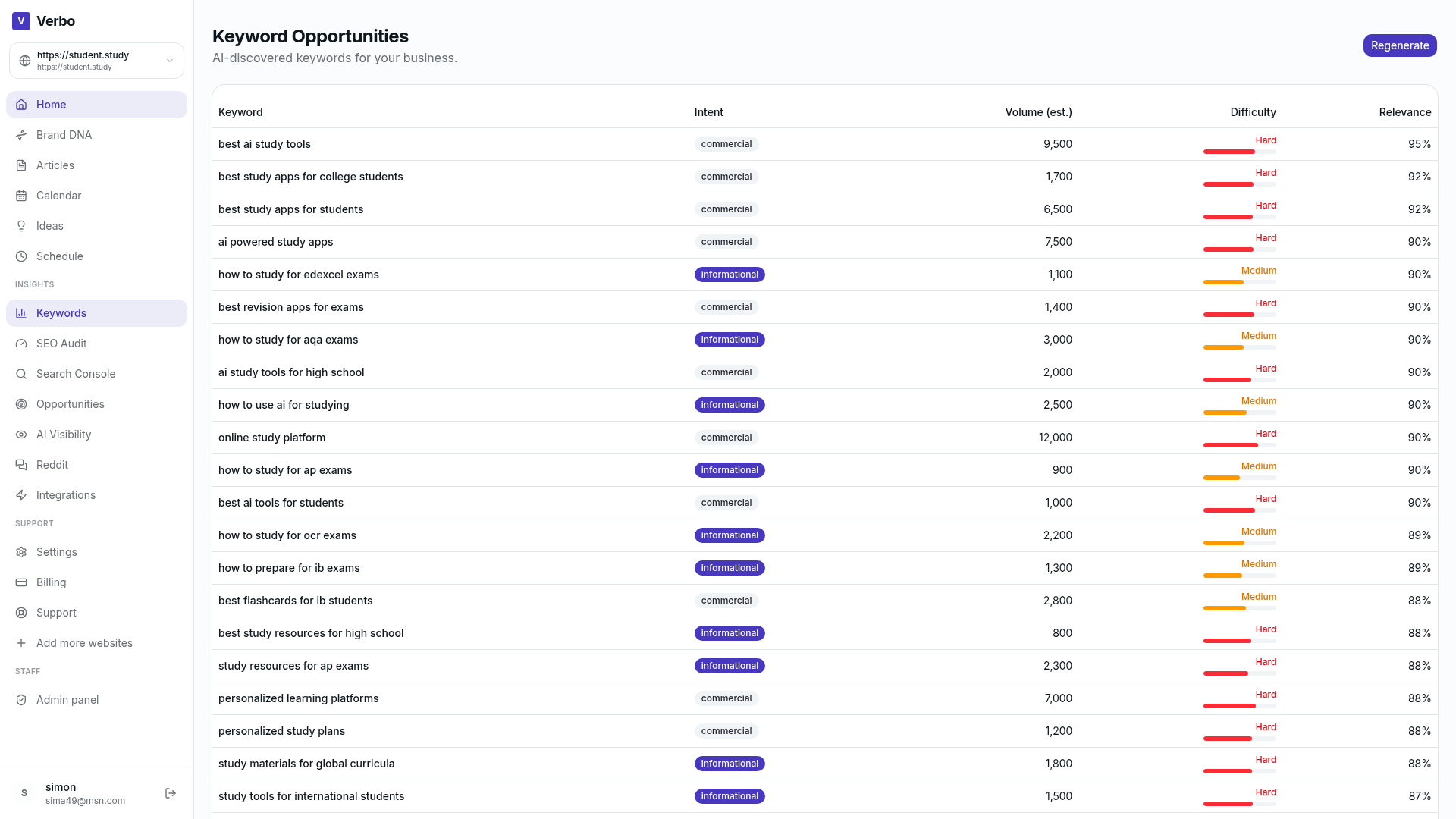The width and height of the screenshot is (1456, 819).
Task: Open the Keywords menu item
Action: pos(96,313)
